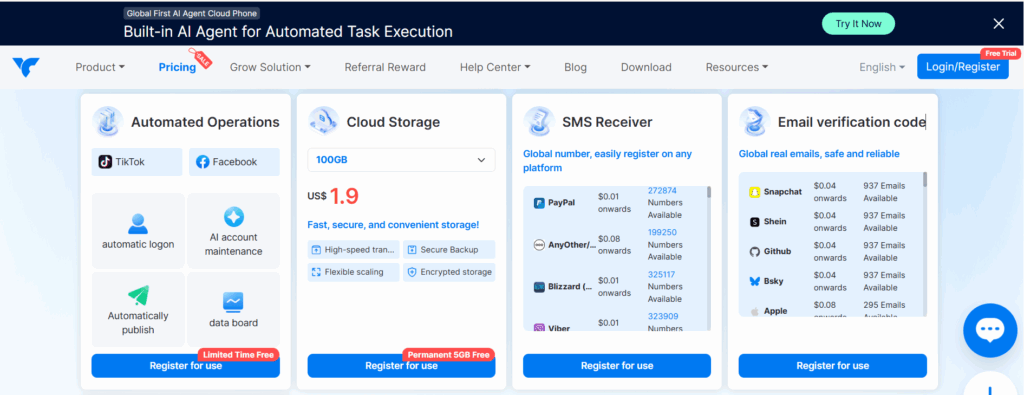Register for Cloud Storage use
The image size is (1024, 395).
(x=401, y=366)
